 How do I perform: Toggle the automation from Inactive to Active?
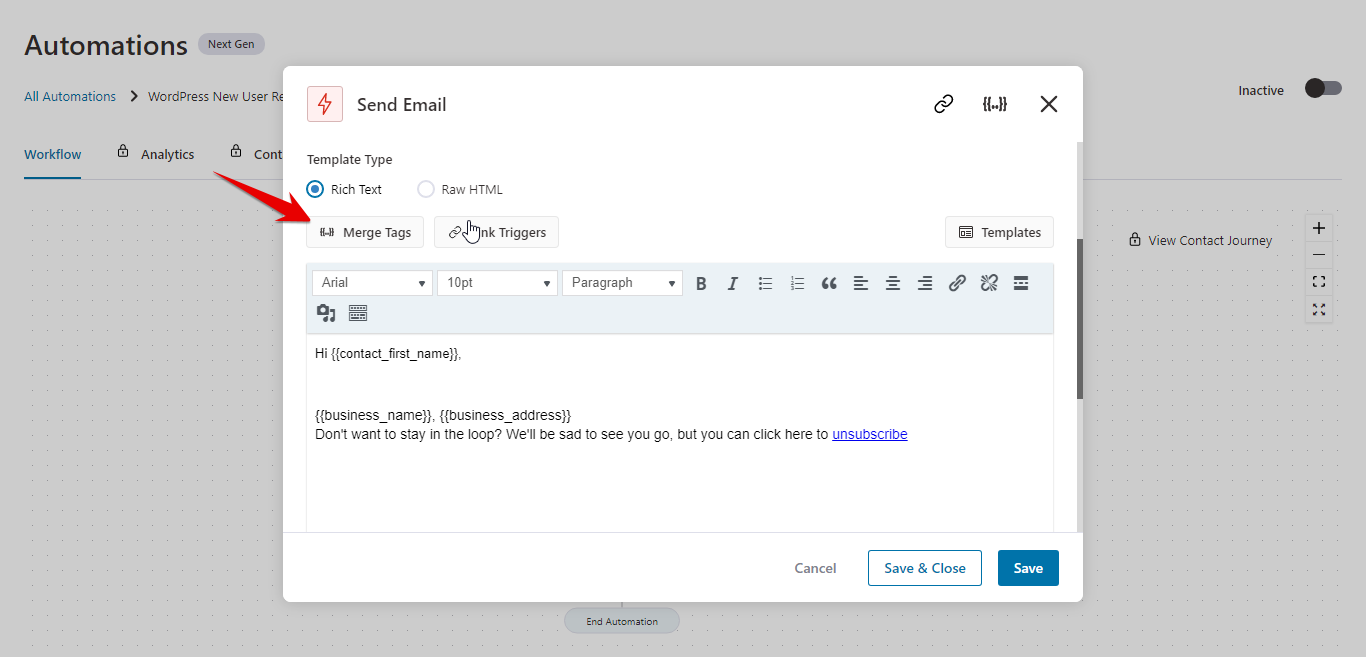pyautogui.click(x=1322, y=89)
